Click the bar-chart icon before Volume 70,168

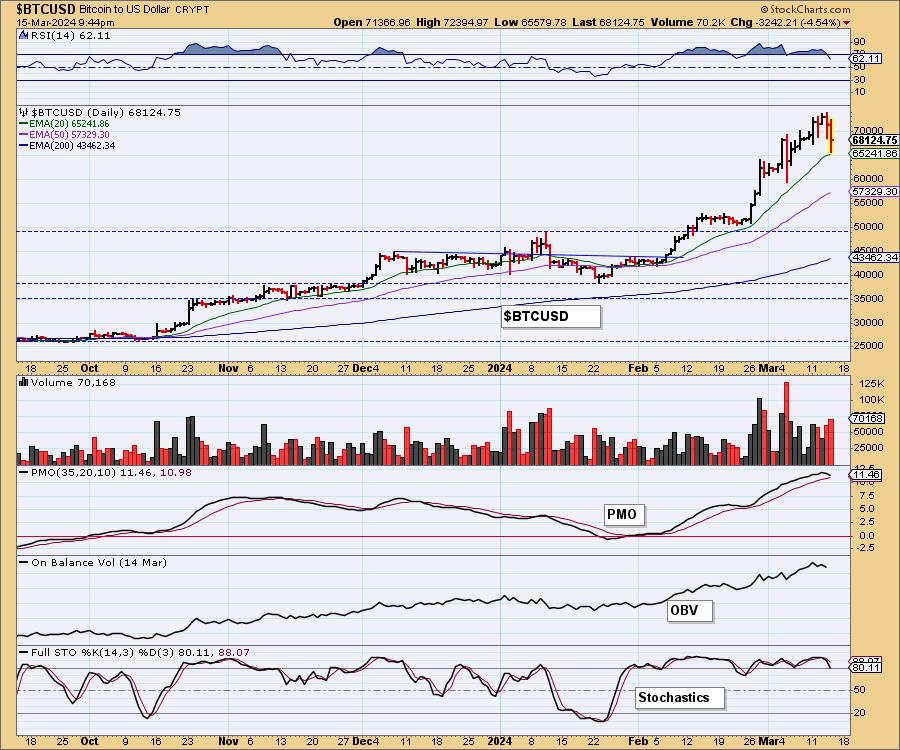pos(24,382)
